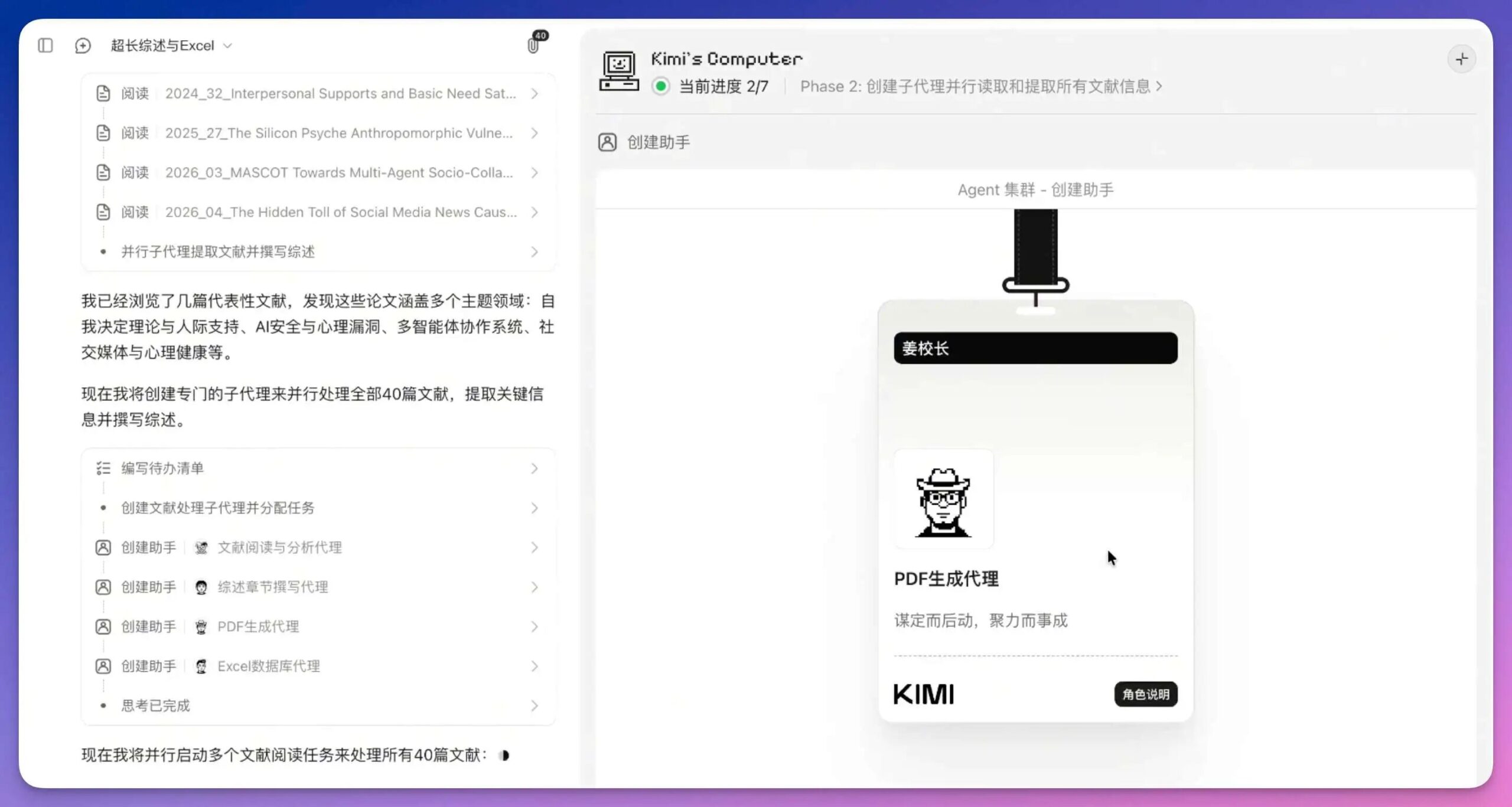
Task: Click the Excel数据库代理 avatar icon
Action: (x=201, y=666)
